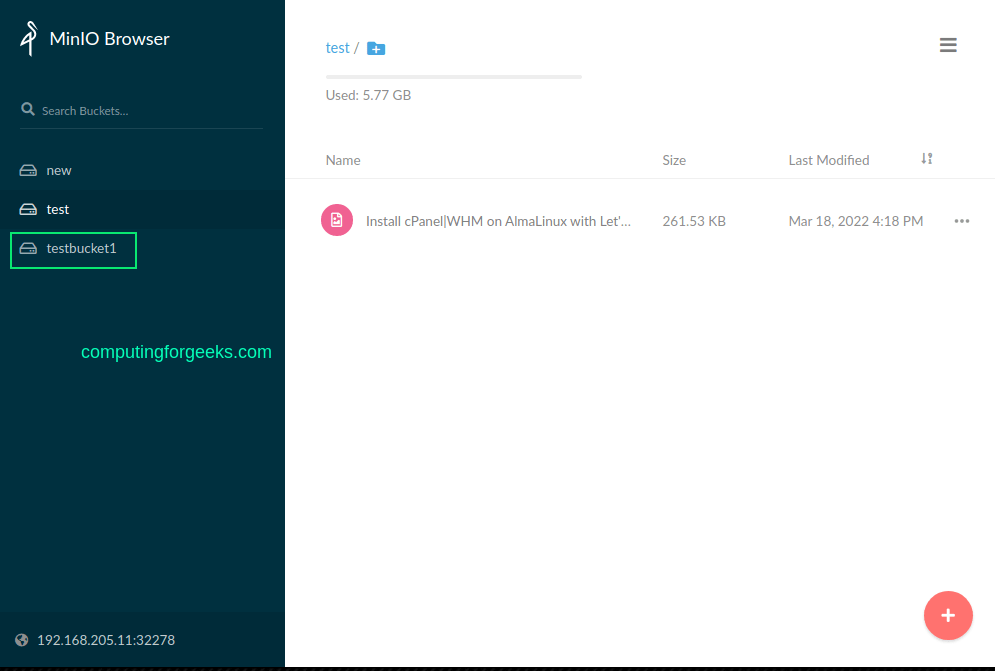Open the test breadcrumb link
Screen dimensions: 995x671
337,47
